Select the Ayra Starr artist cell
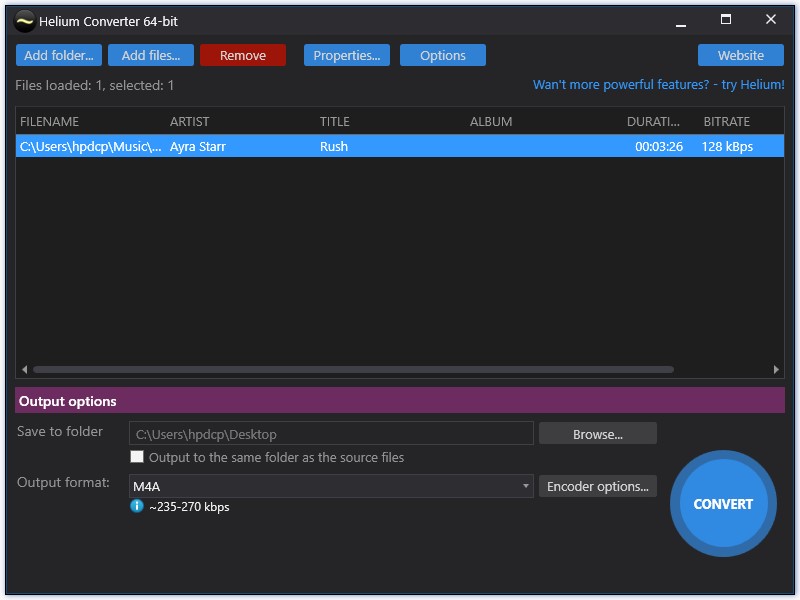 click(x=197, y=146)
